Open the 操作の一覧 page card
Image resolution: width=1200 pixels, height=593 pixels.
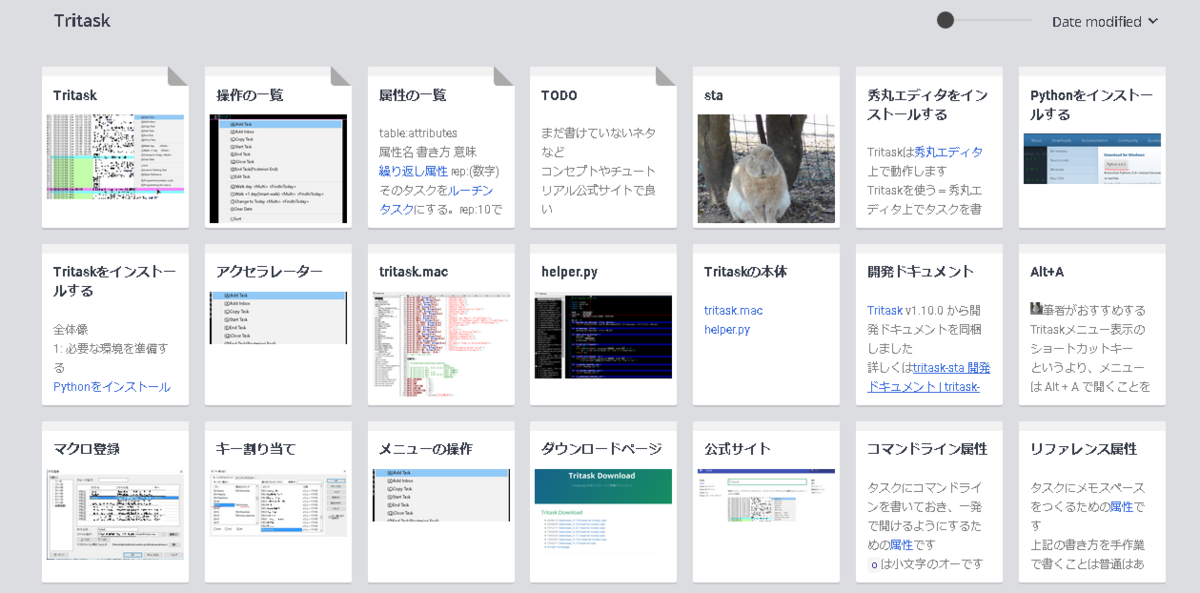click(278, 148)
